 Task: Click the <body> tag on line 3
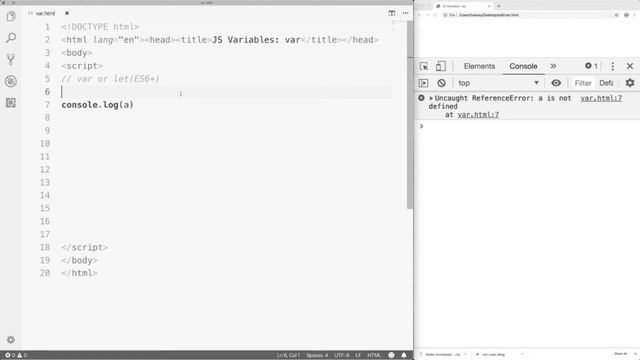pyautogui.click(x=77, y=53)
